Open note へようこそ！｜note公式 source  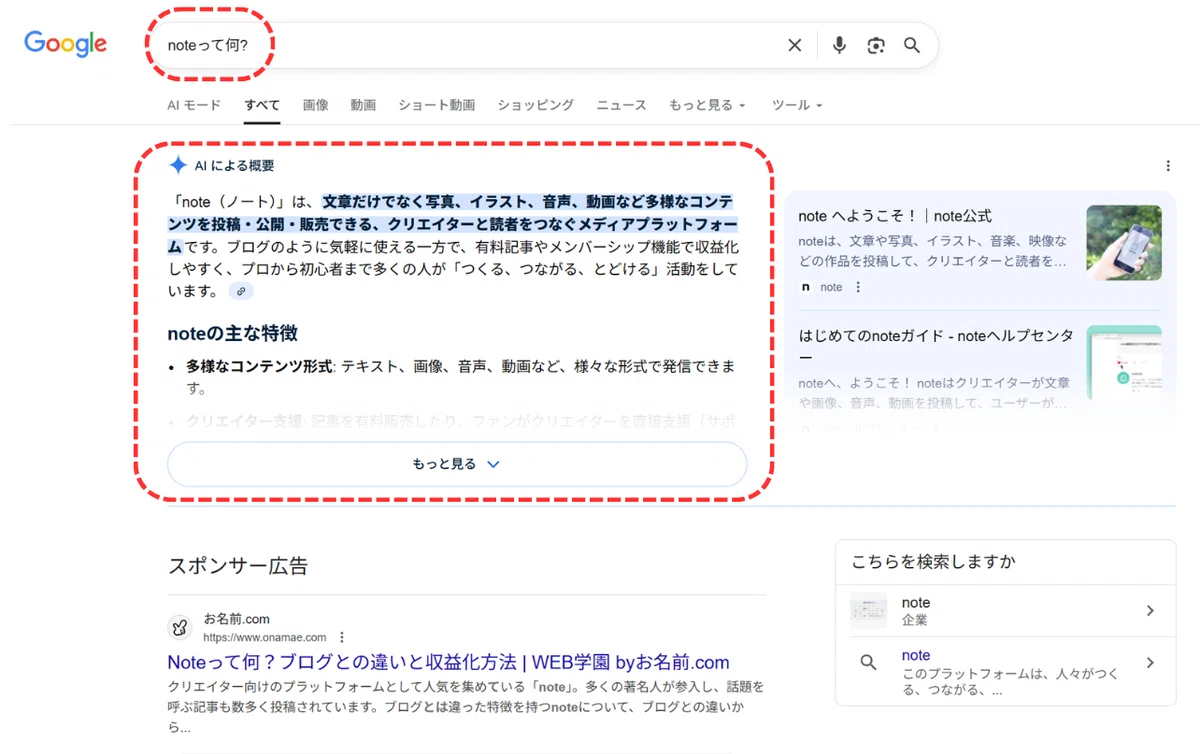[x=895, y=216]
